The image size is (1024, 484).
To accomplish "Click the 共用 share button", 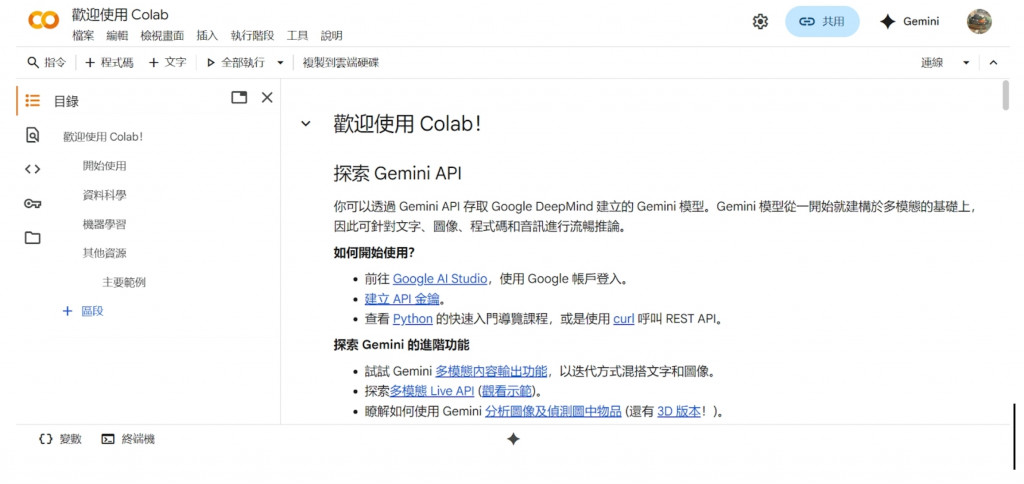I will click(822, 22).
